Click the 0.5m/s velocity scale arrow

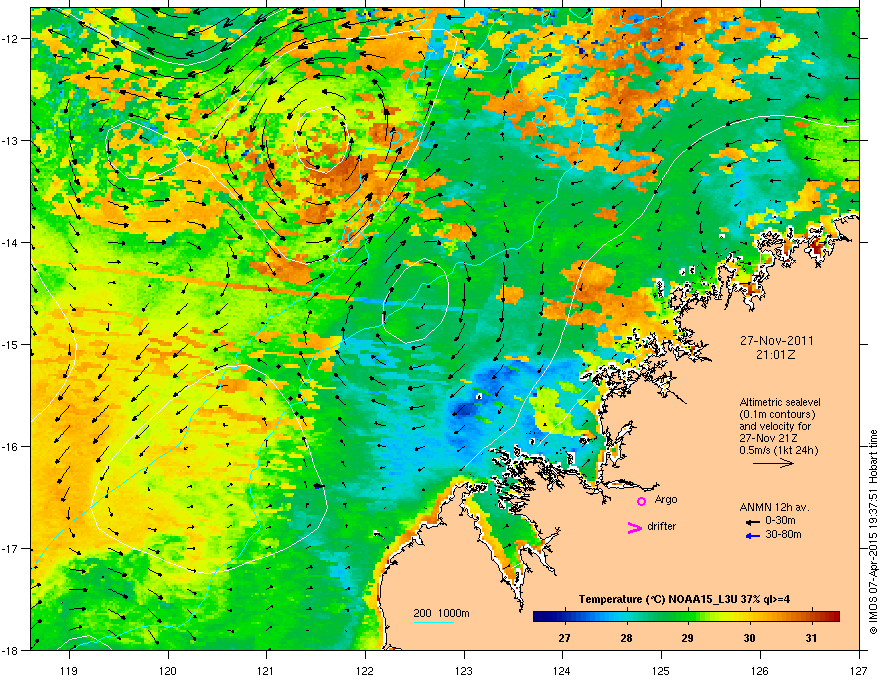pyautogui.click(x=773, y=463)
